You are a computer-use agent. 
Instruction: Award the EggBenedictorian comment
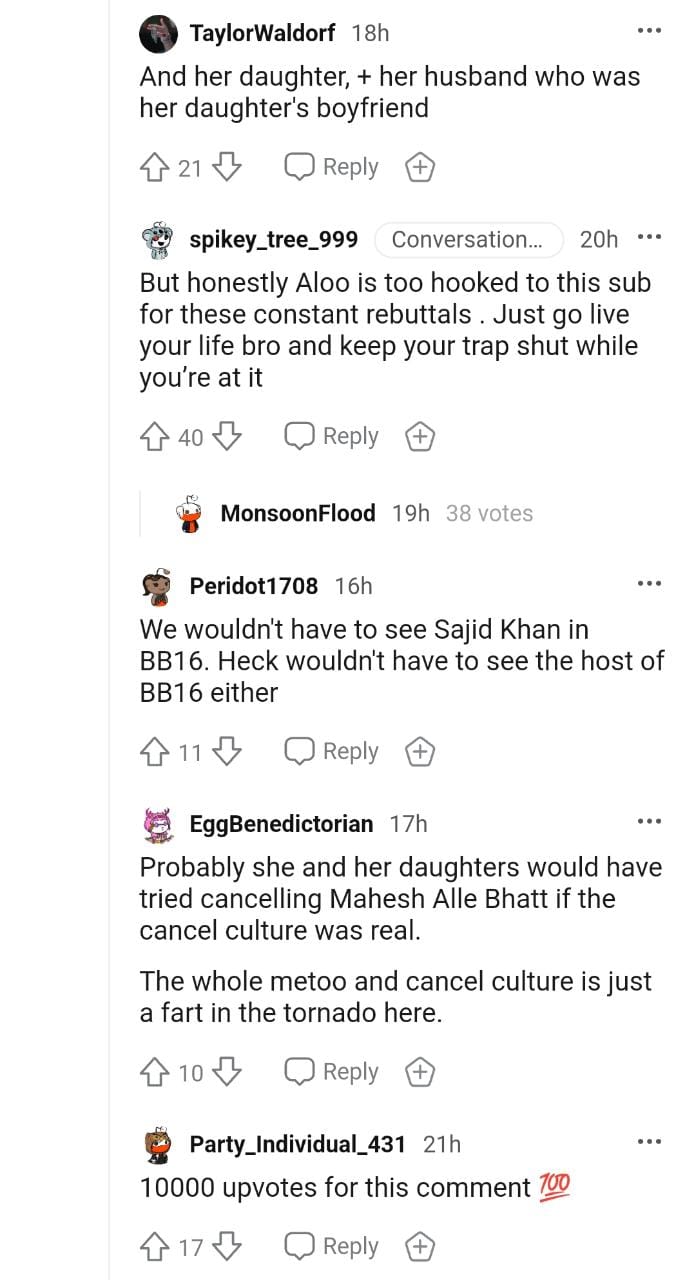point(420,1072)
